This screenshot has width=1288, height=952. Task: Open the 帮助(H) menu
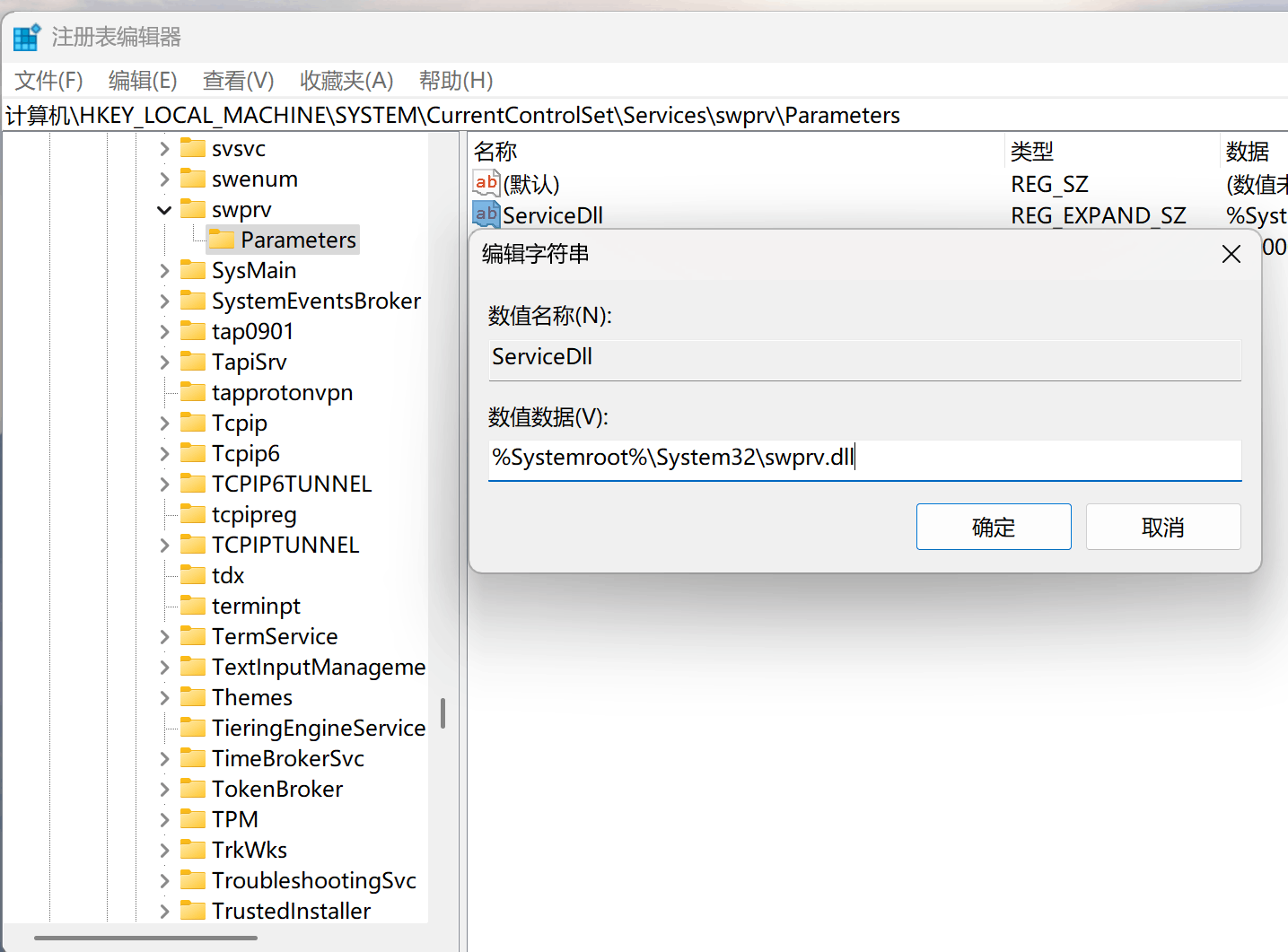tap(456, 81)
